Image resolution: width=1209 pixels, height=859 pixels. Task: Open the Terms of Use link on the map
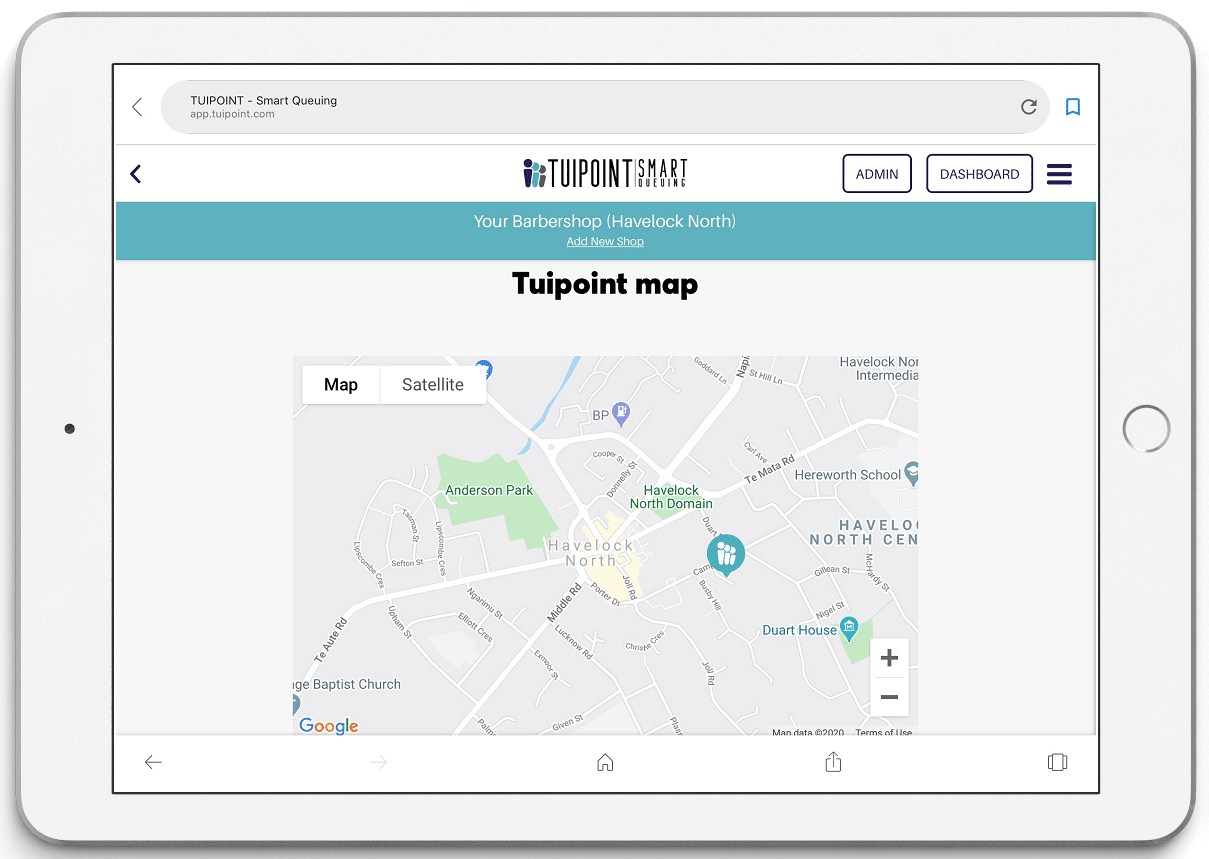(883, 733)
